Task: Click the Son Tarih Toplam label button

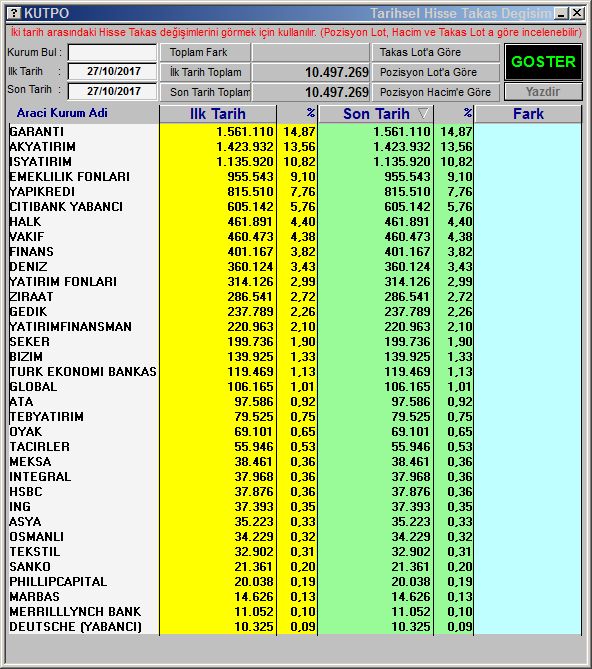Action: click(x=205, y=92)
